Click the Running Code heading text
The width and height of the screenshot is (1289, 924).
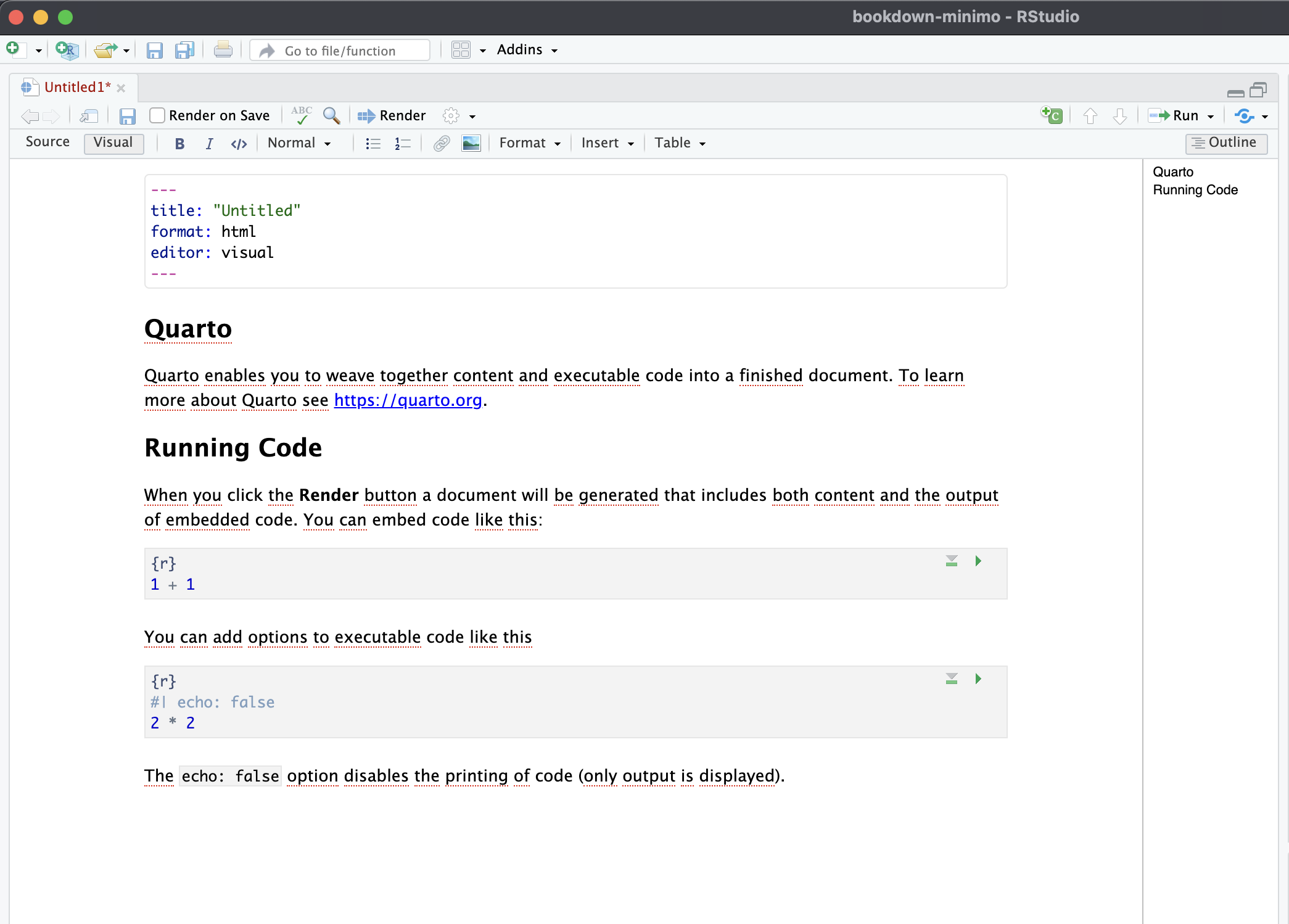(233, 448)
